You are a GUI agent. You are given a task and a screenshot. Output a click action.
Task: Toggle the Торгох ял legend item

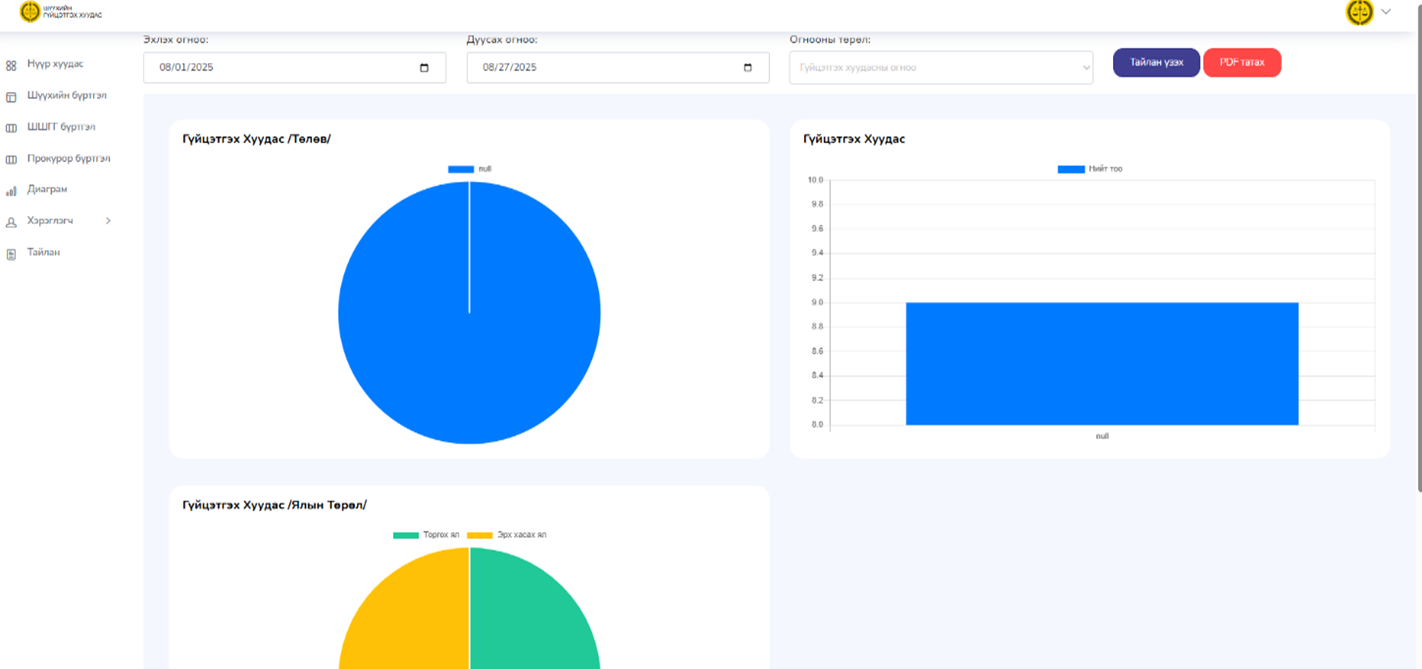point(406,535)
